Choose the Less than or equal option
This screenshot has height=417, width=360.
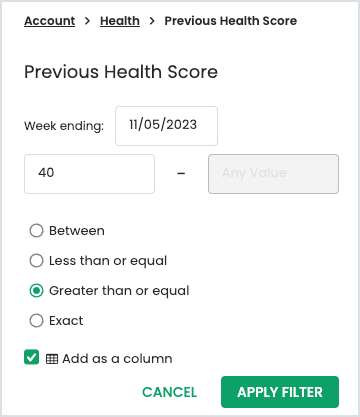click(x=36, y=260)
